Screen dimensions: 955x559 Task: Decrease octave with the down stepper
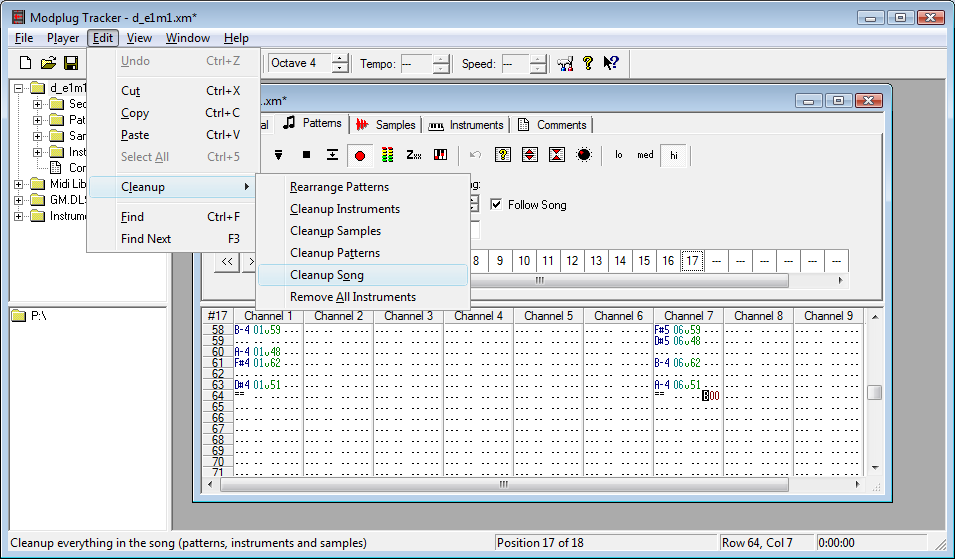pyautogui.click(x=340, y=68)
